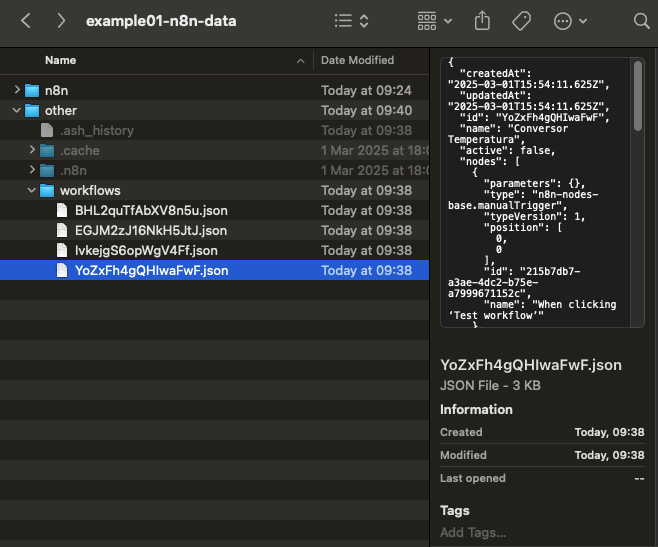Select BHL2quTfAbXV8n5u.json file
Viewport: 658px width, 547px height.
point(214,210)
